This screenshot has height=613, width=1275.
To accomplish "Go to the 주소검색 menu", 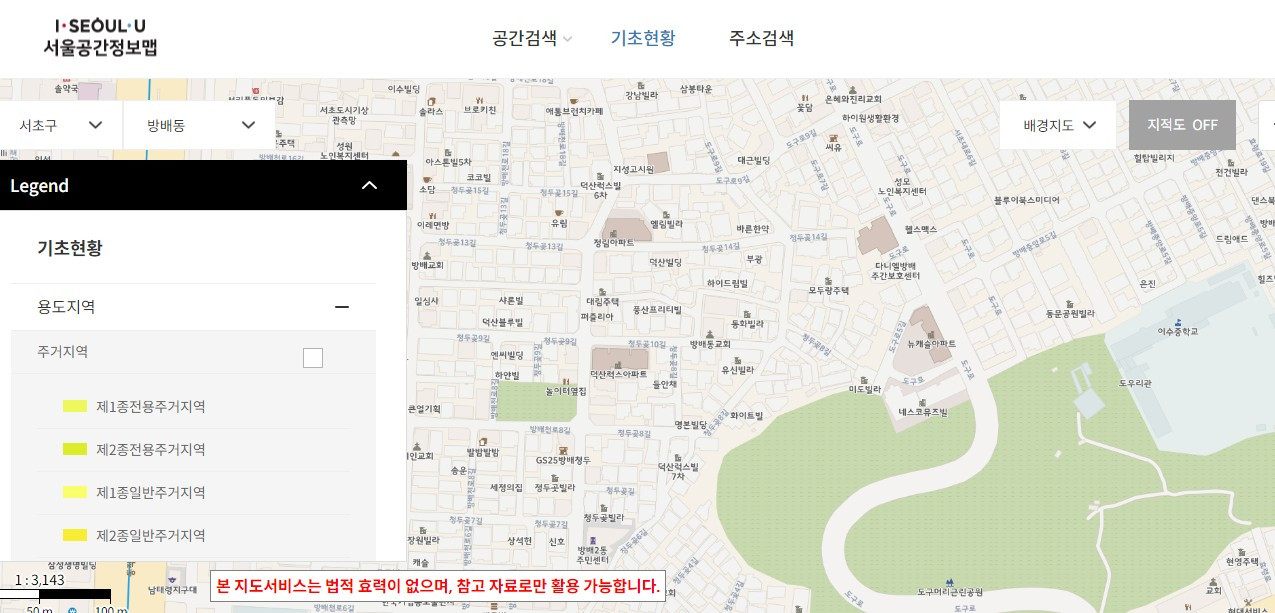I will 762,39.
